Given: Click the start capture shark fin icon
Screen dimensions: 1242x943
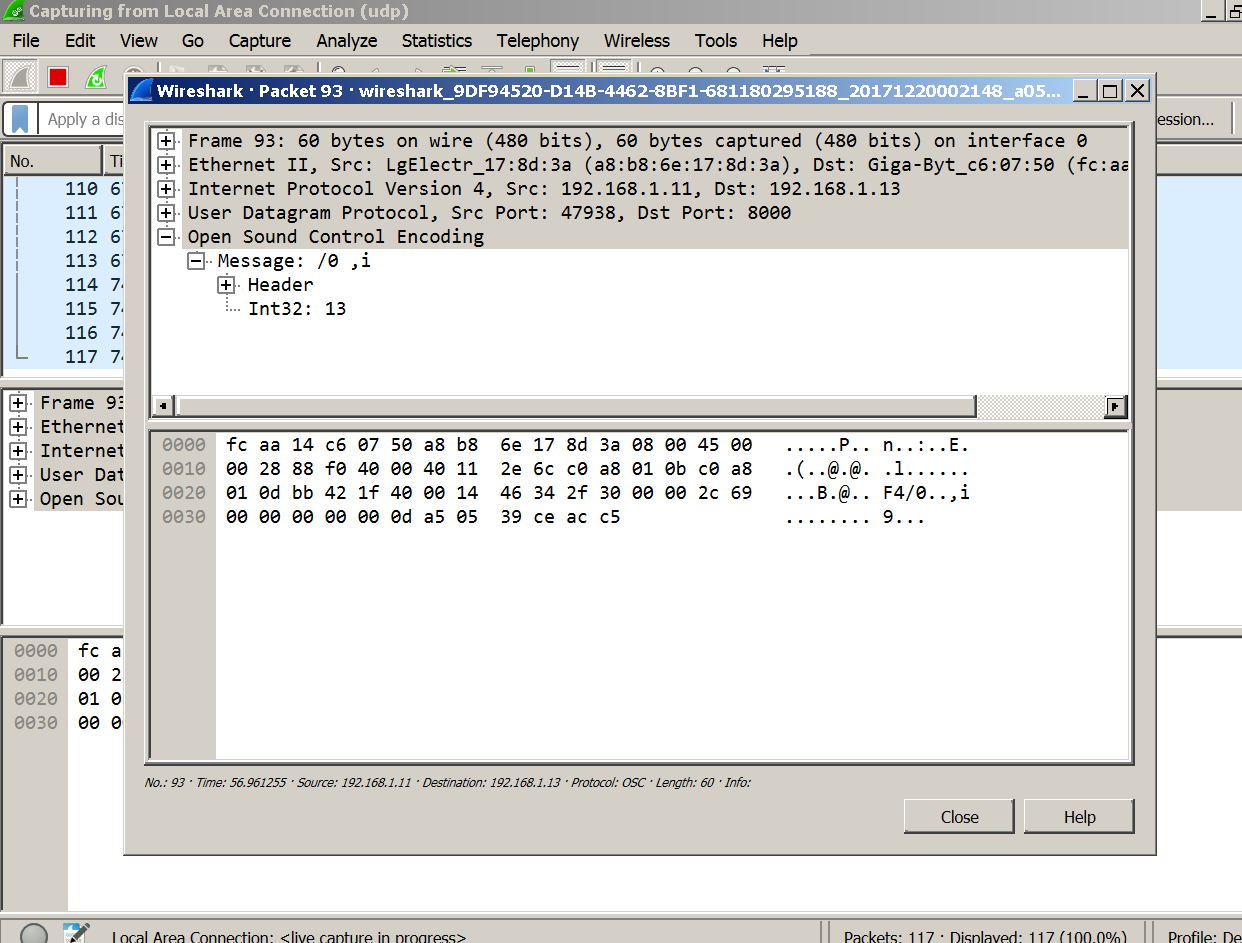Looking at the screenshot, I should pyautogui.click(x=19, y=77).
